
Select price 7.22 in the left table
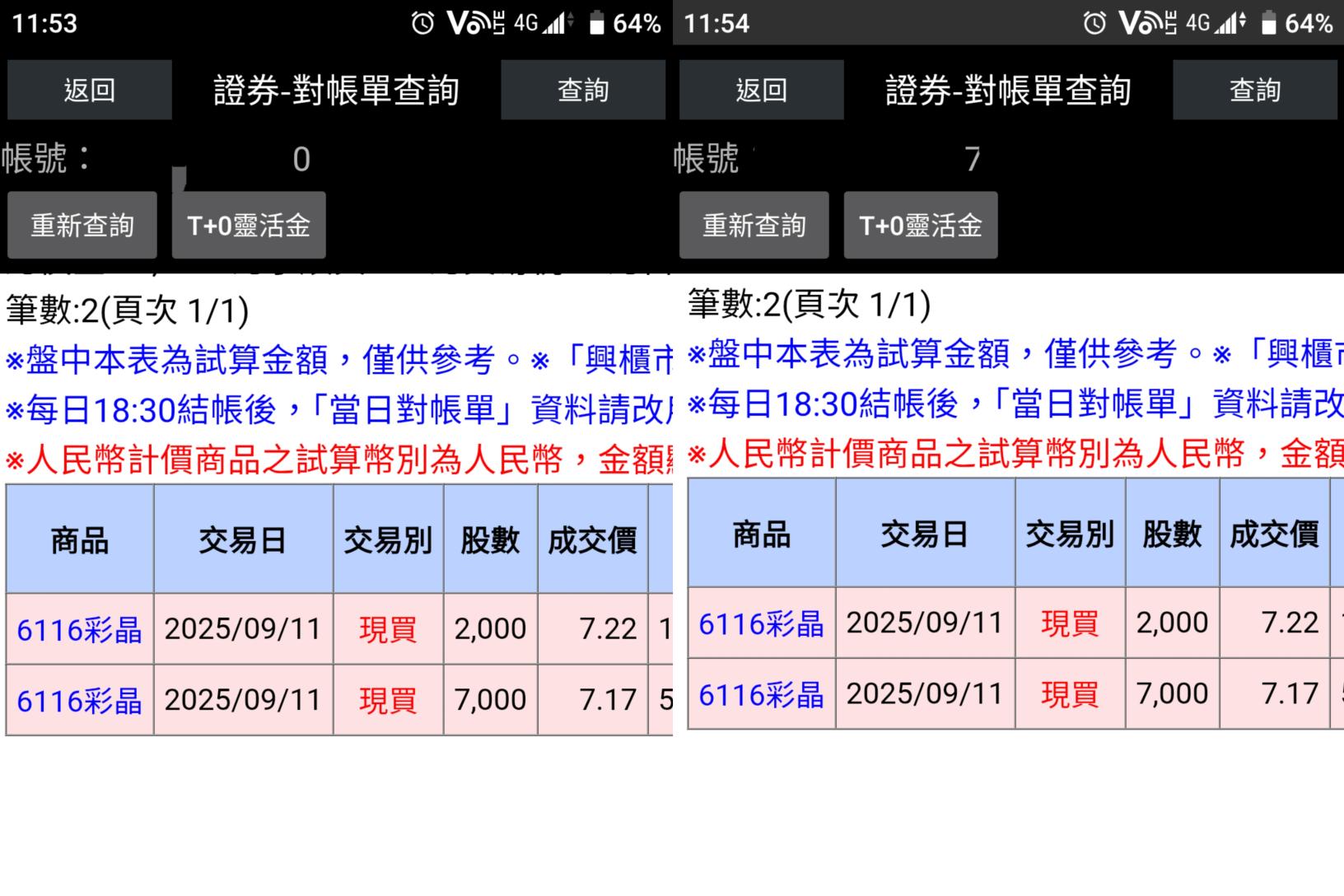[593, 629]
